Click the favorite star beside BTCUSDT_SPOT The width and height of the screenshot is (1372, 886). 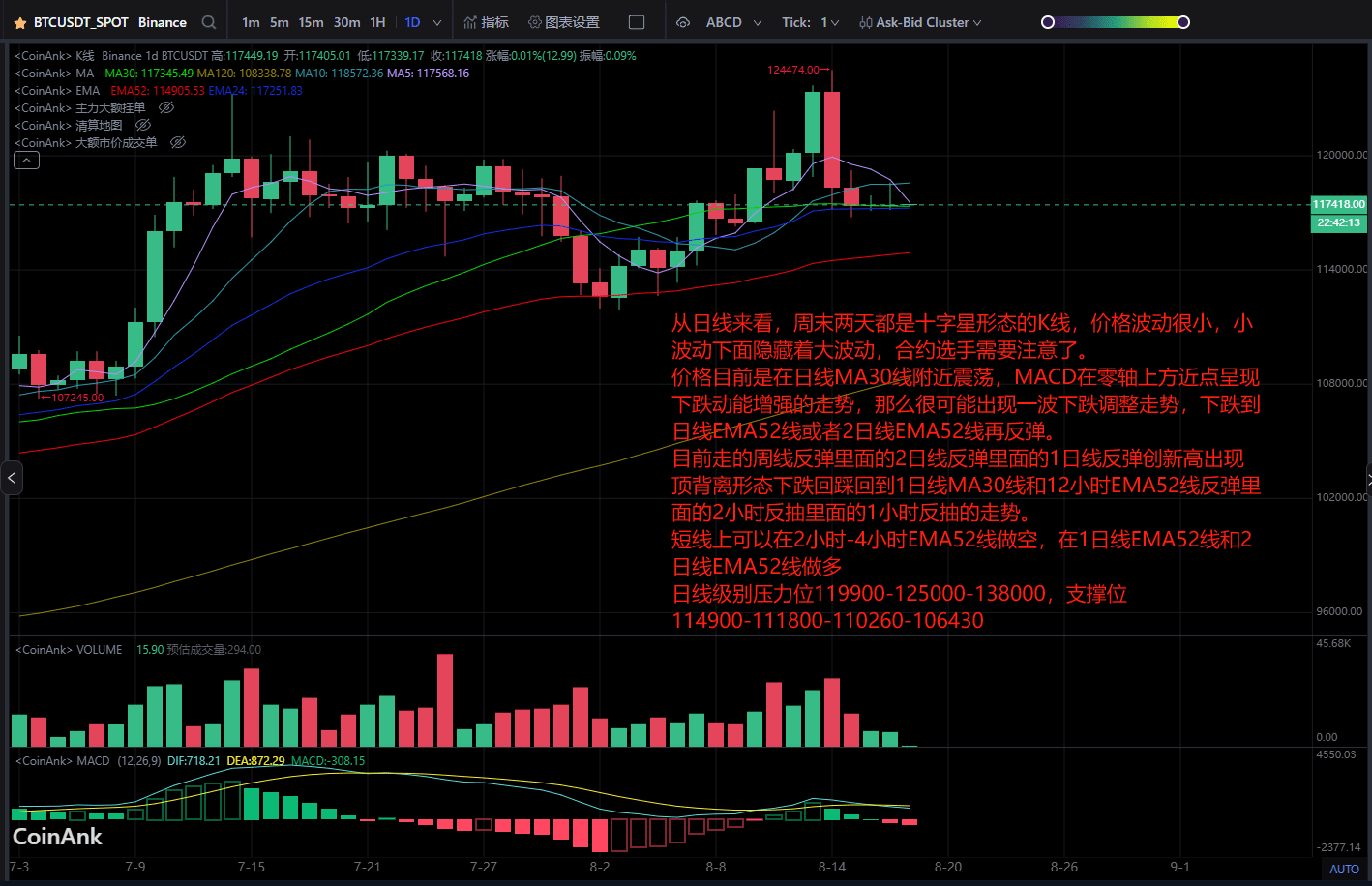tap(19, 22)
